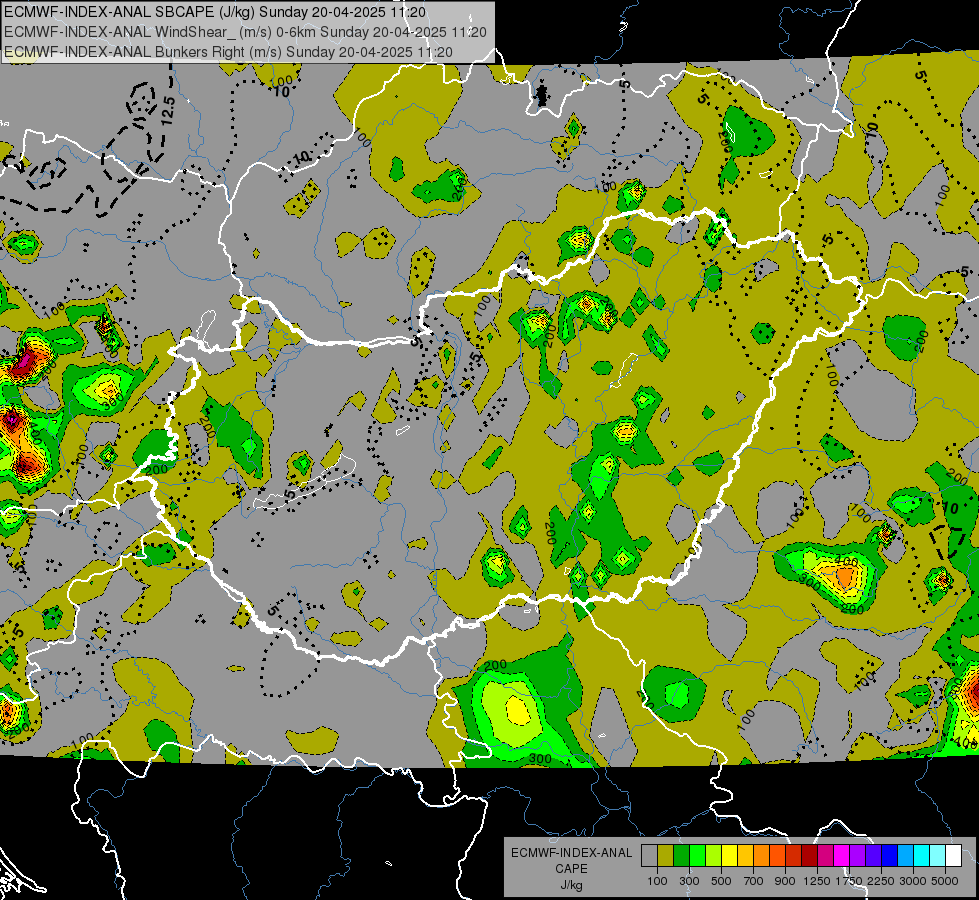Screen dimensions: 979x900
Task: Click the 1250 value under the legend
Action: [817, 881]
